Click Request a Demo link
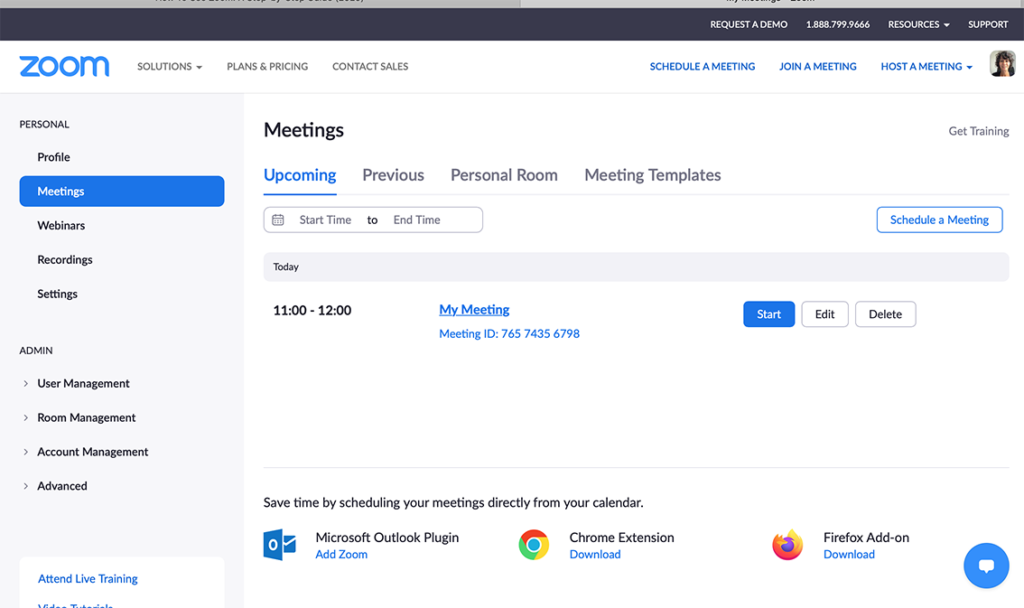 coord(748,24)
